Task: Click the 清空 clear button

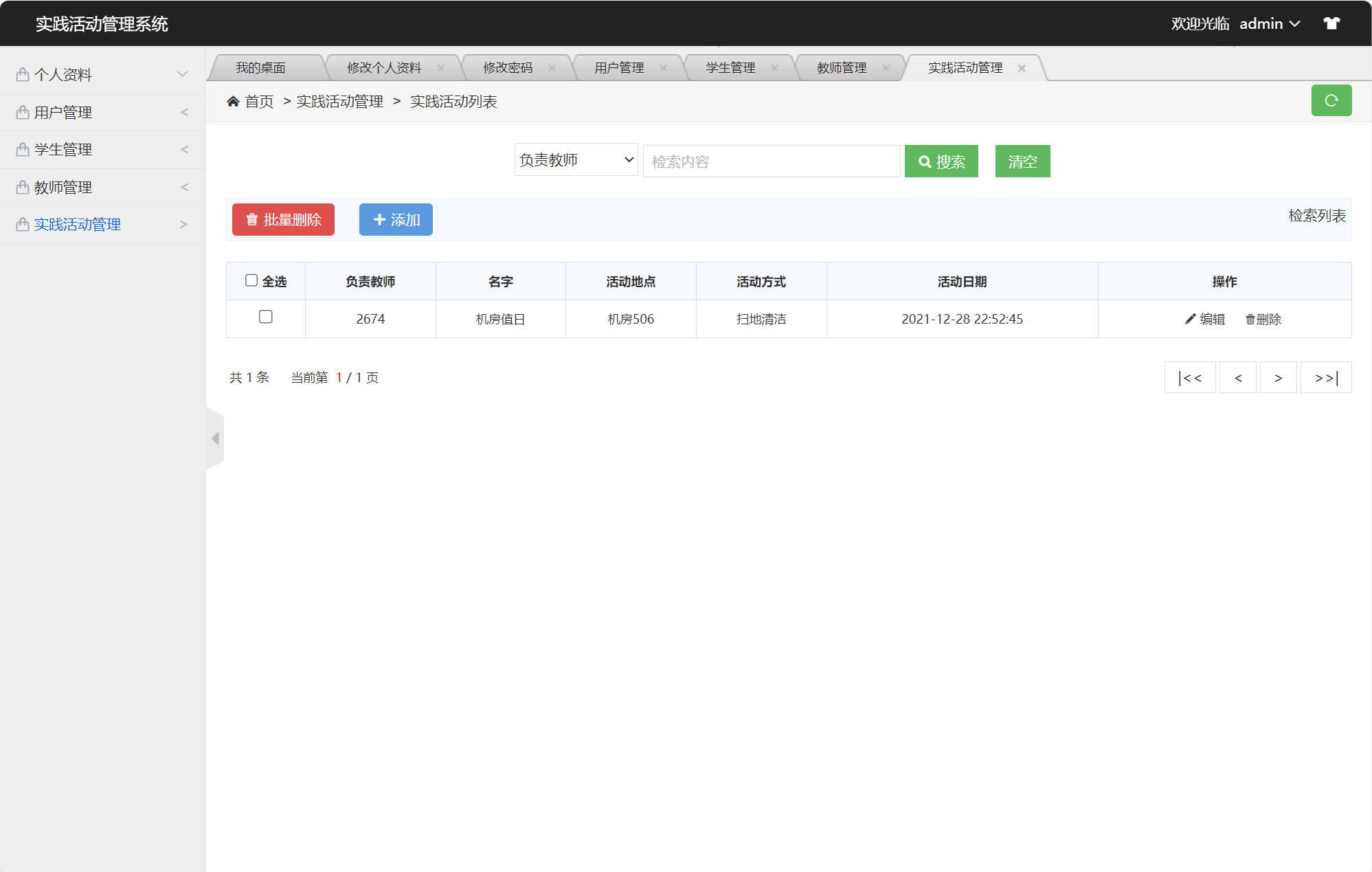Action: tap(1022, 161)
